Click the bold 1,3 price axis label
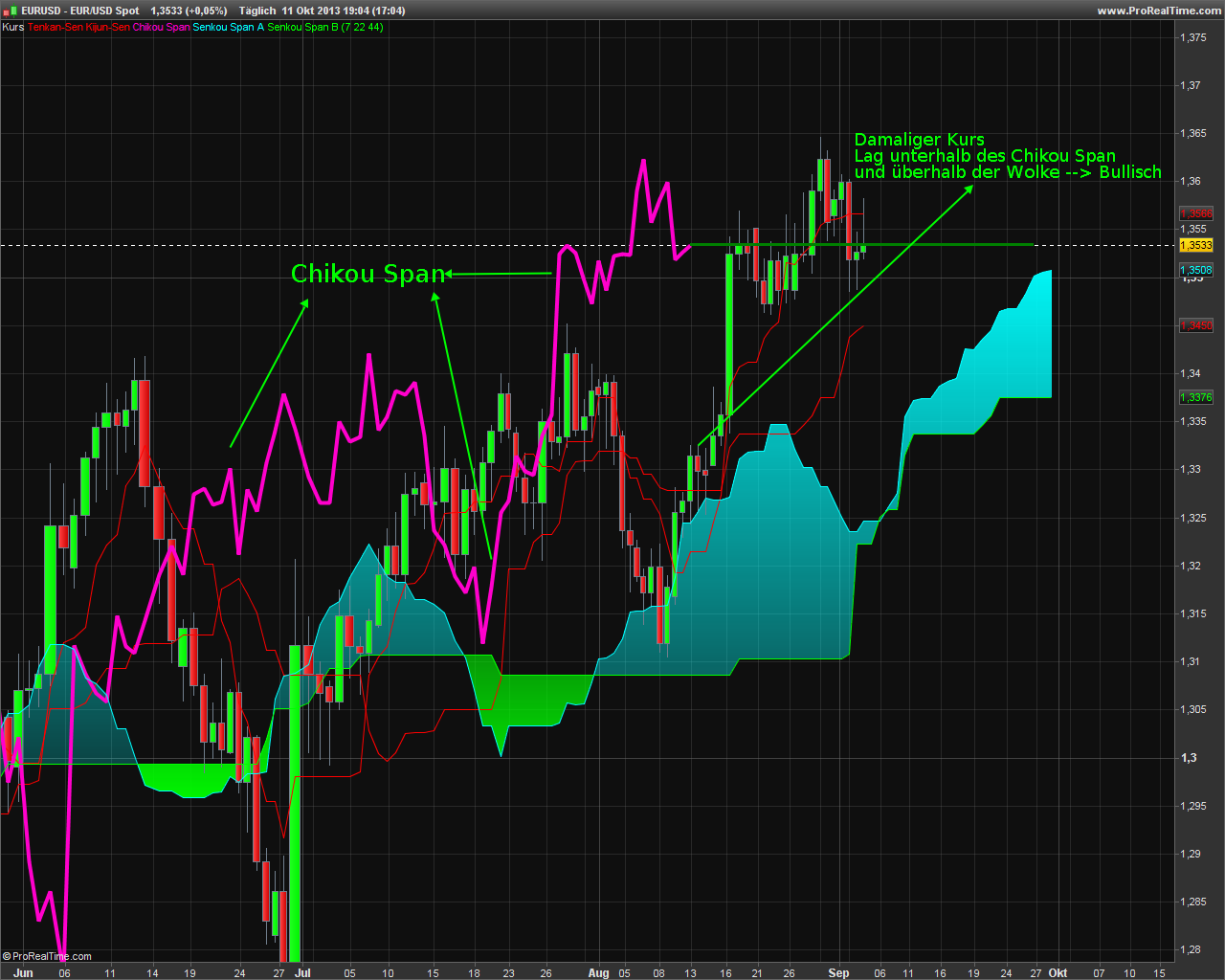This screenshot has width=1225, height=980. click(1189, 757)
